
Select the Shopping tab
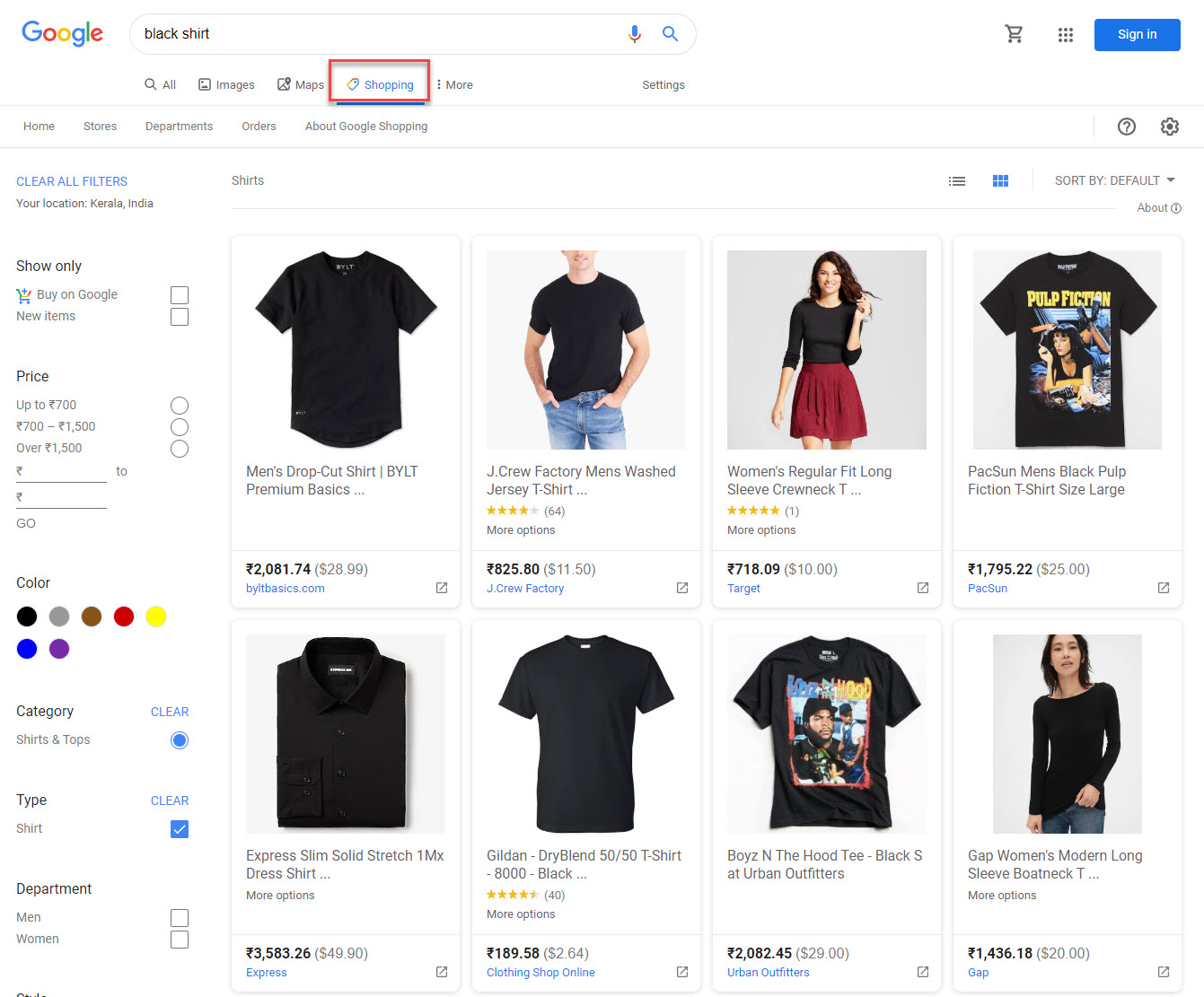[380, 84]
